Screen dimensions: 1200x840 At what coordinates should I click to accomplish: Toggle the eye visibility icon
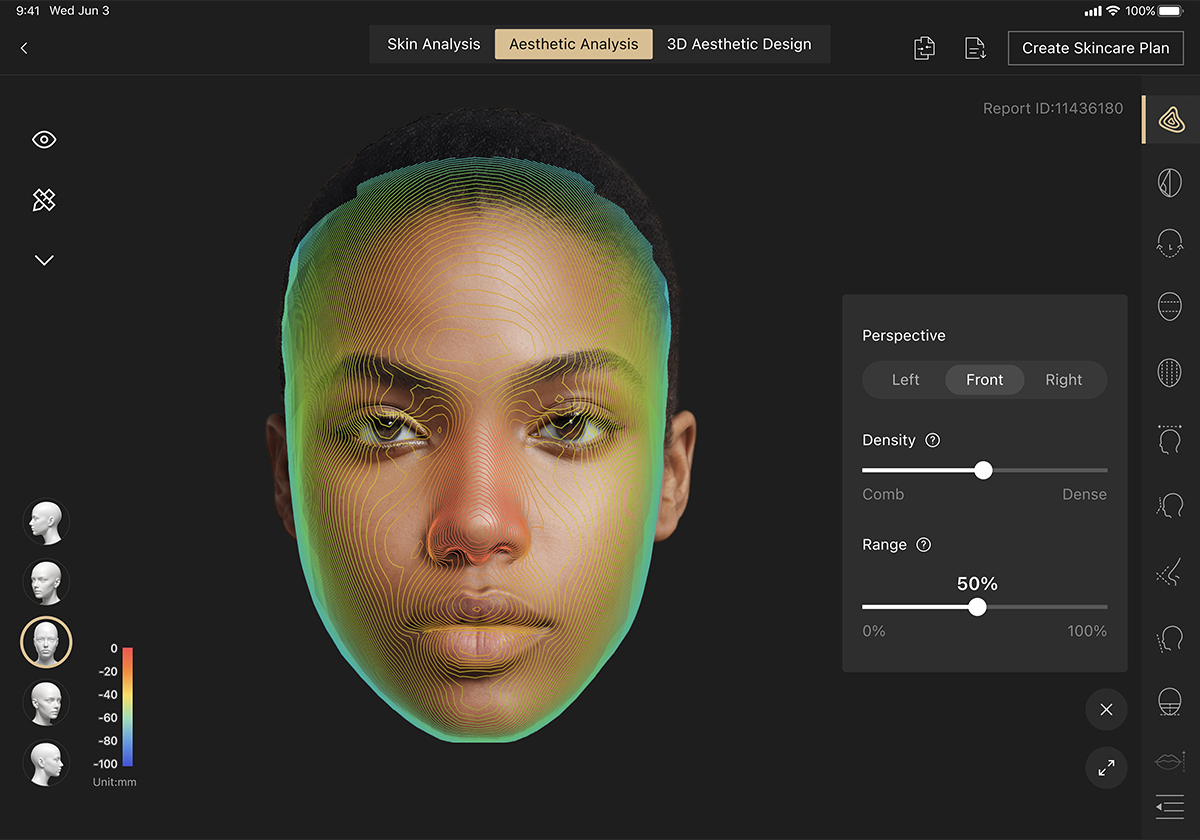[44, 139]
